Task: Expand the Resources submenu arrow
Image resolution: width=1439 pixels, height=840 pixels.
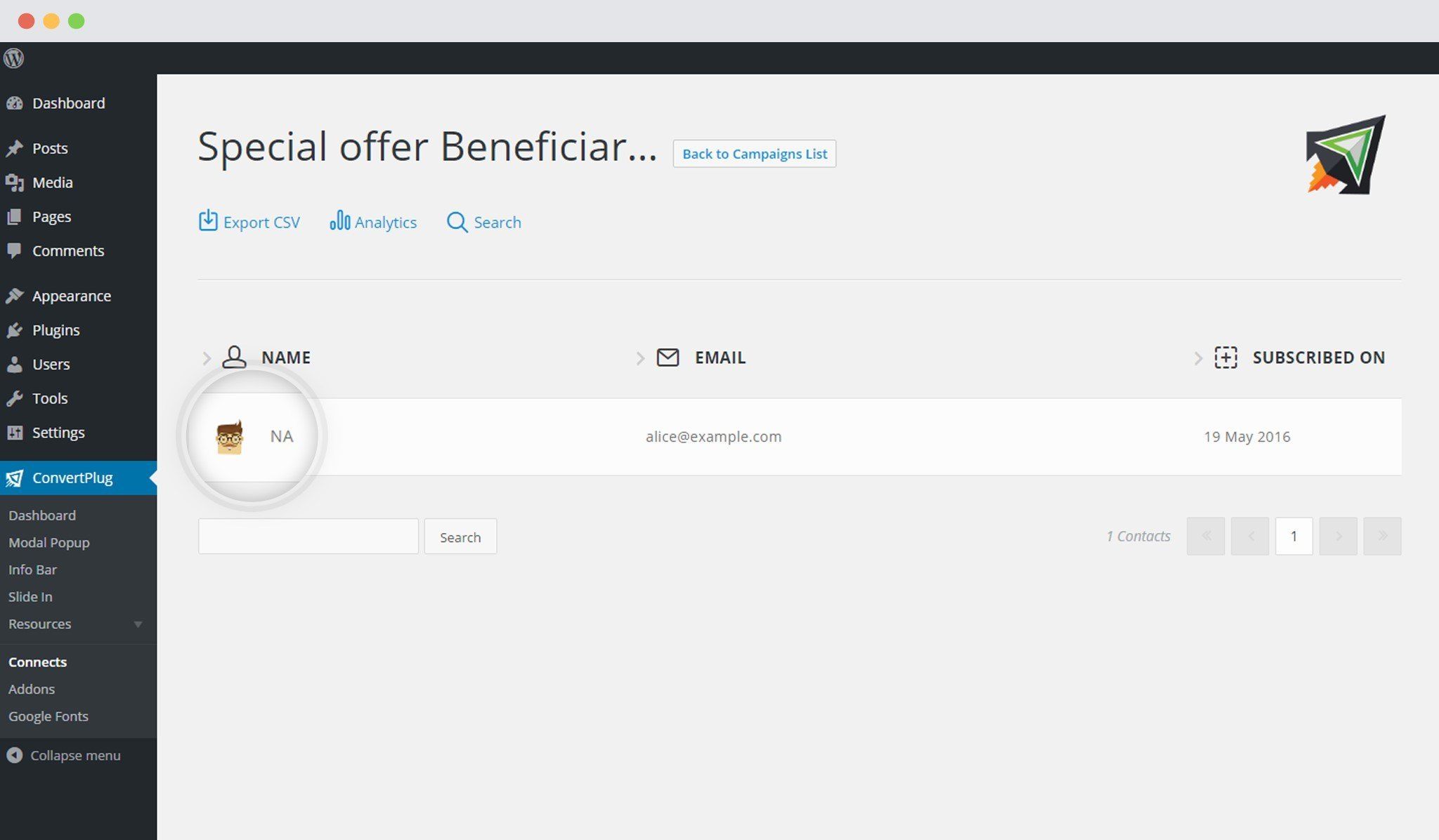Action: 138,624
